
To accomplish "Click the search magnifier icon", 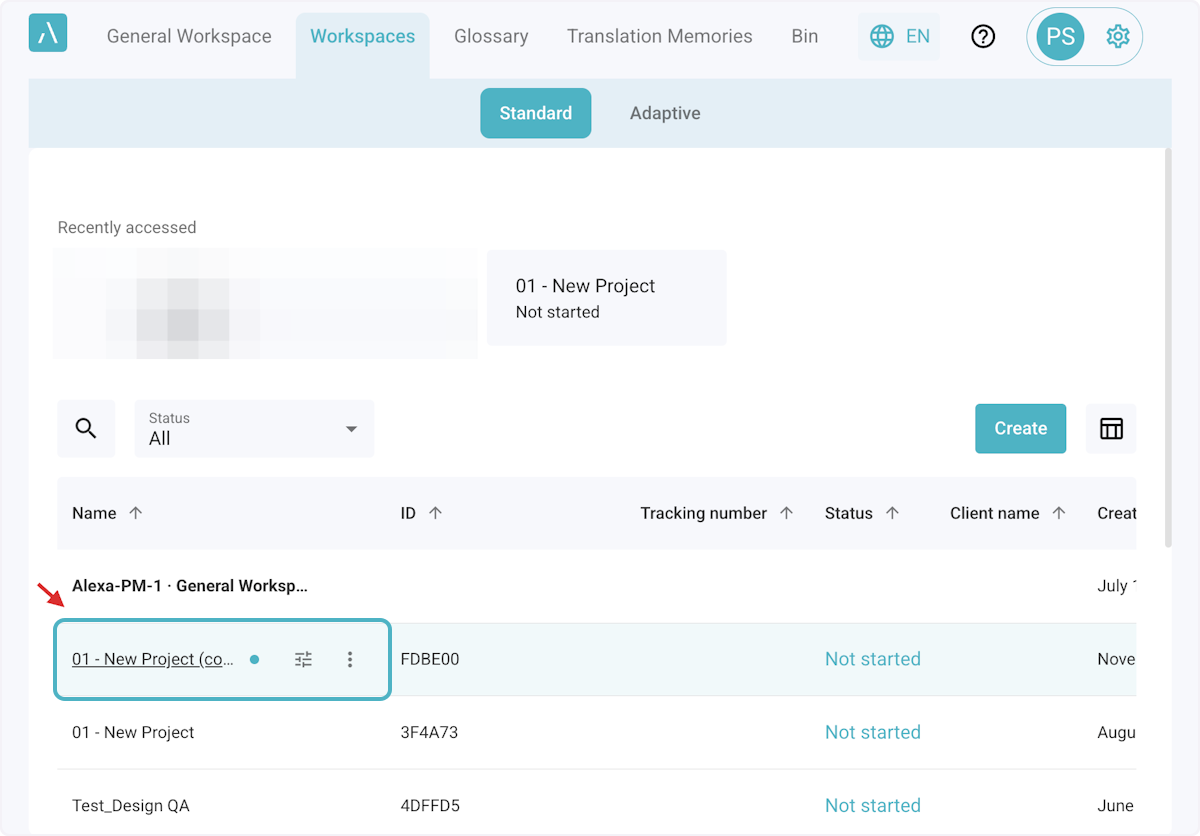I will [86, 429].
